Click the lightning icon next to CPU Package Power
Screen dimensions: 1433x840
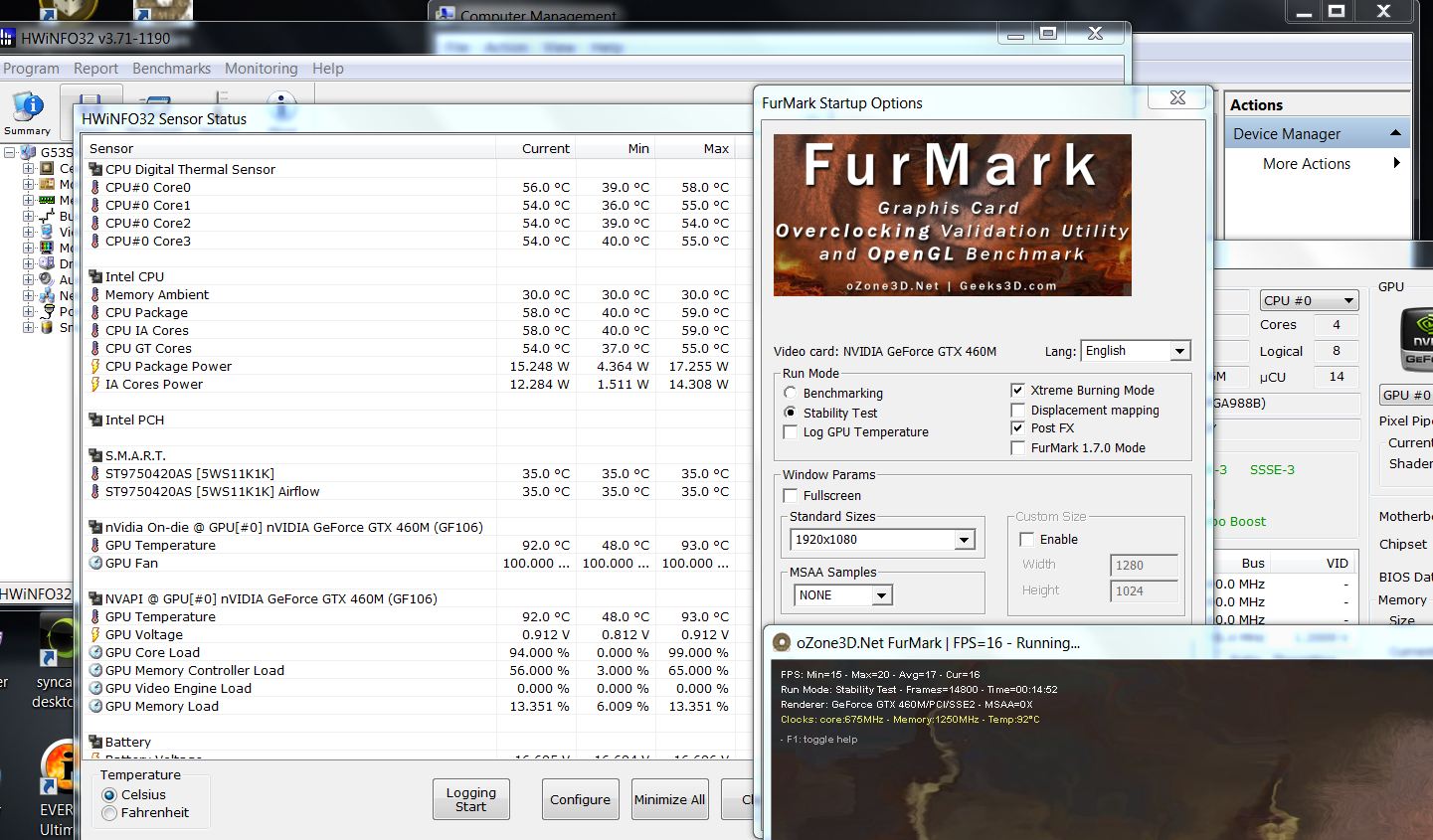[x=95, y=366]
